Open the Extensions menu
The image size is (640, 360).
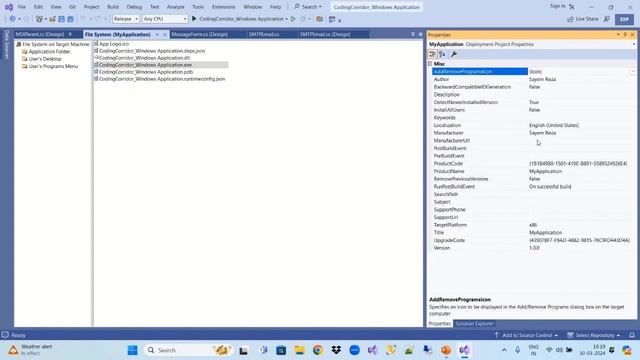[x=224, y=7]
